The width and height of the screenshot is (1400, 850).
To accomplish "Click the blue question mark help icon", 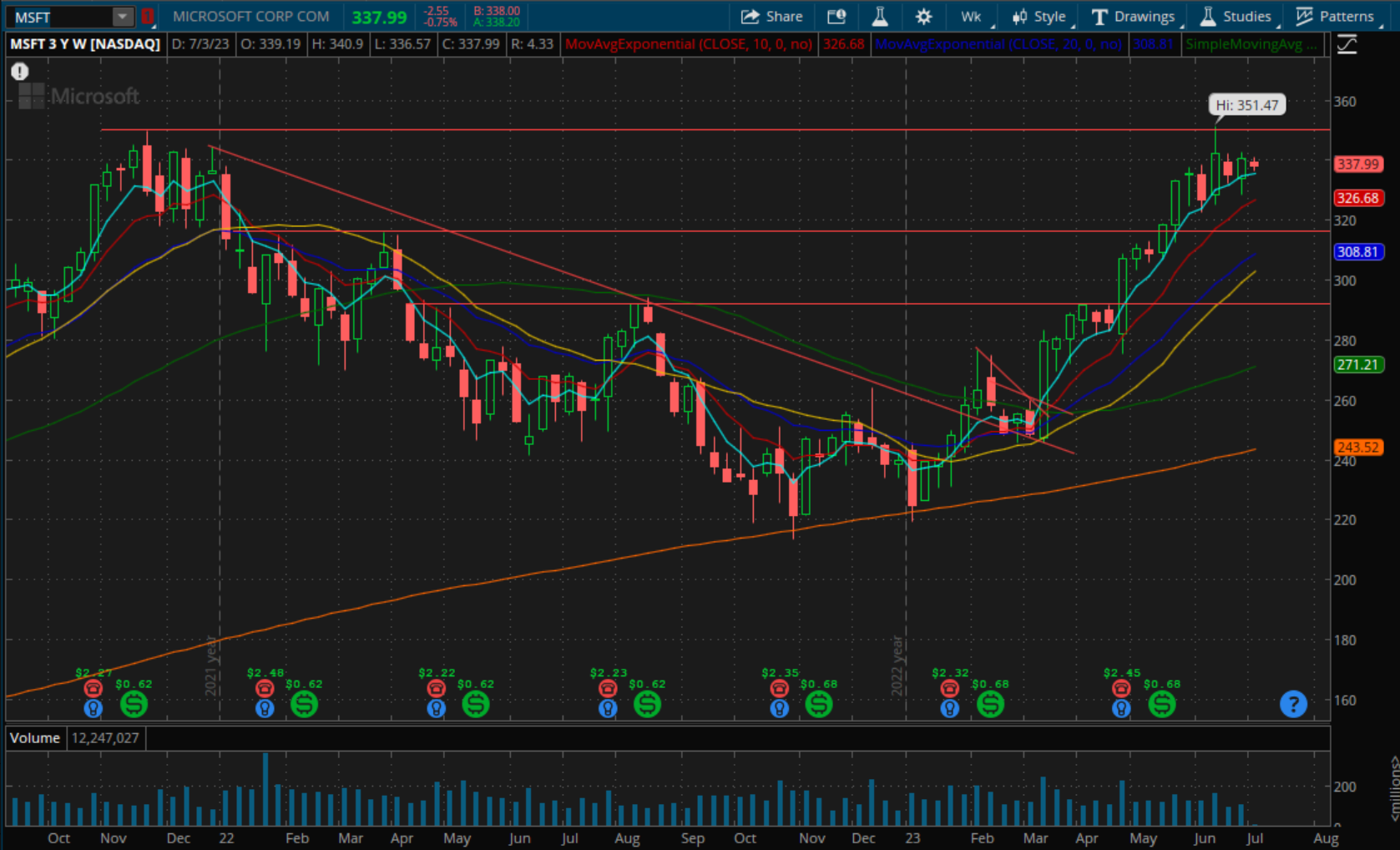I will pos(1293,704).
